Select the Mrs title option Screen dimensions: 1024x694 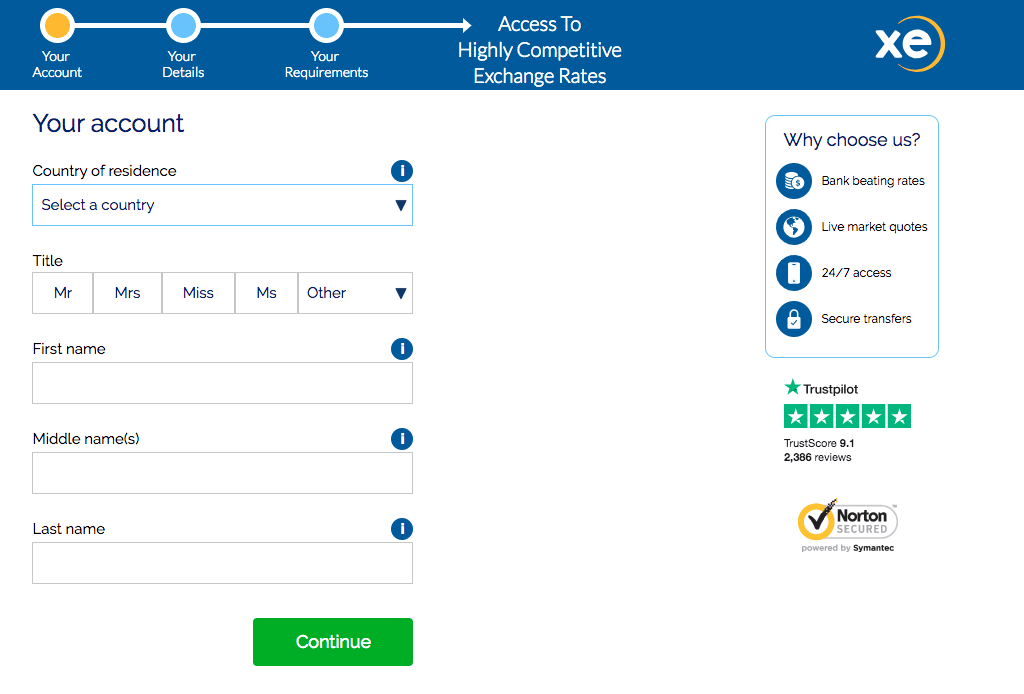(127, 293)
